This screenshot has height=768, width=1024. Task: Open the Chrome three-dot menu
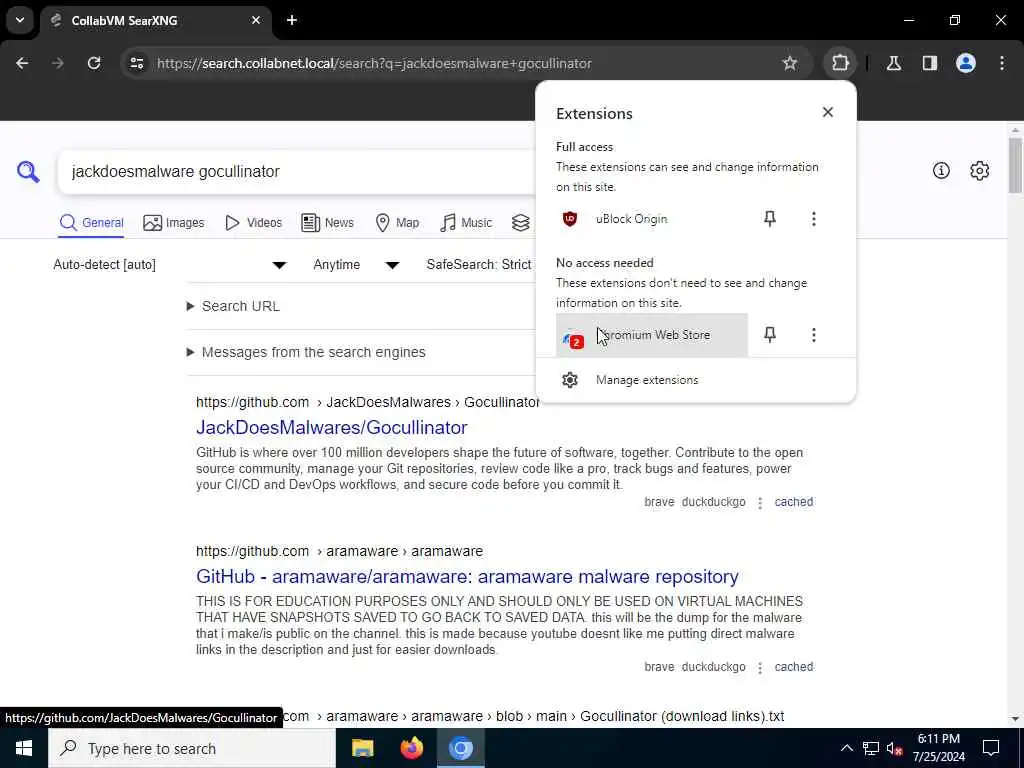[x=1002, y=63]
